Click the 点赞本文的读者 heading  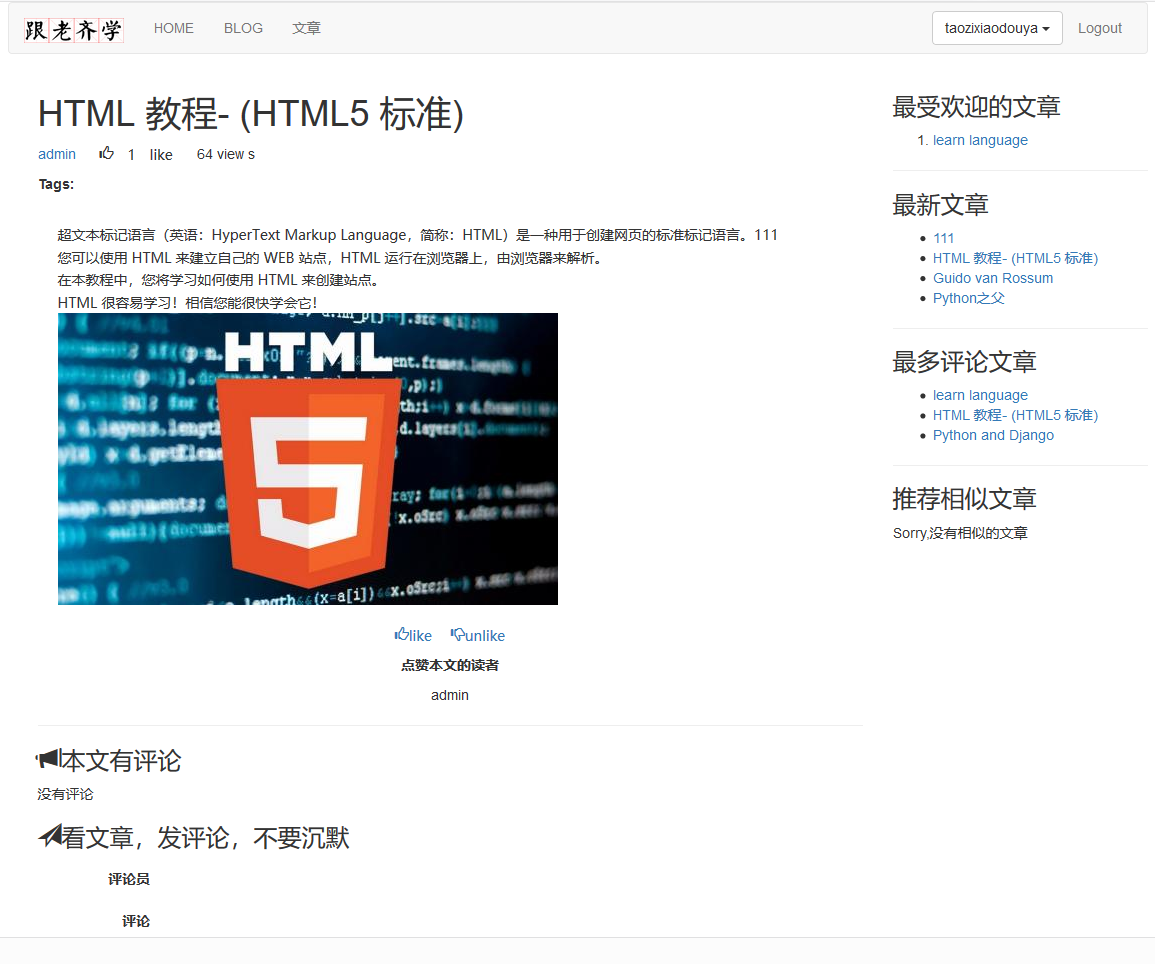449,665
